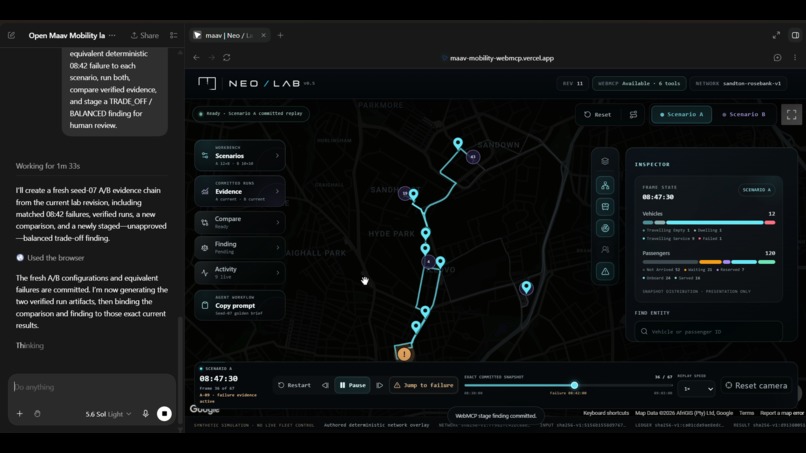Click the top stop pin near Sandown

457,143
